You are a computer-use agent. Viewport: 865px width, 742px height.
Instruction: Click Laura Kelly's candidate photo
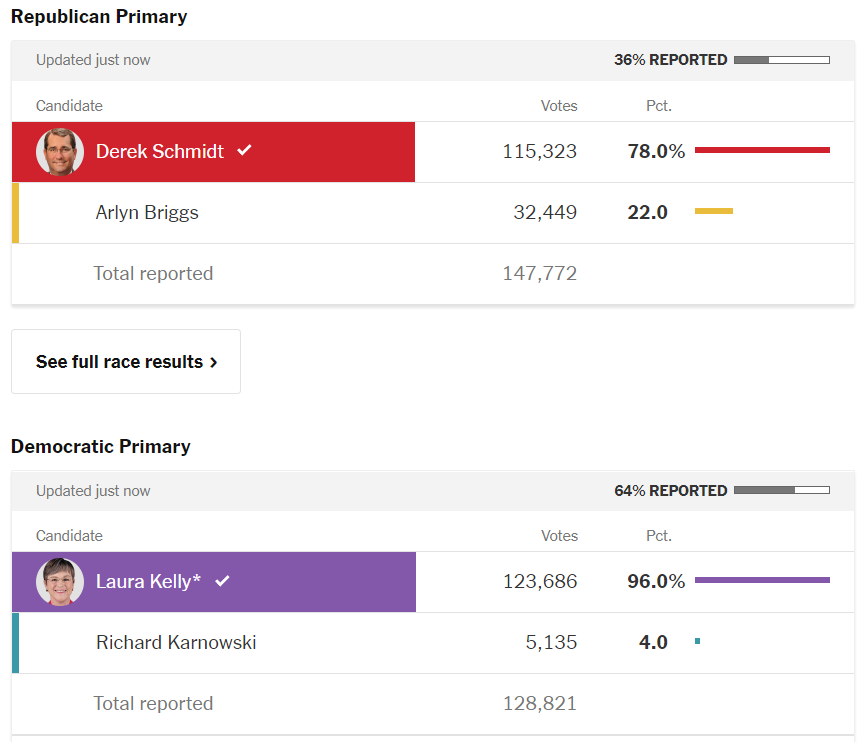pyautogui.click(x=60, y=582)
